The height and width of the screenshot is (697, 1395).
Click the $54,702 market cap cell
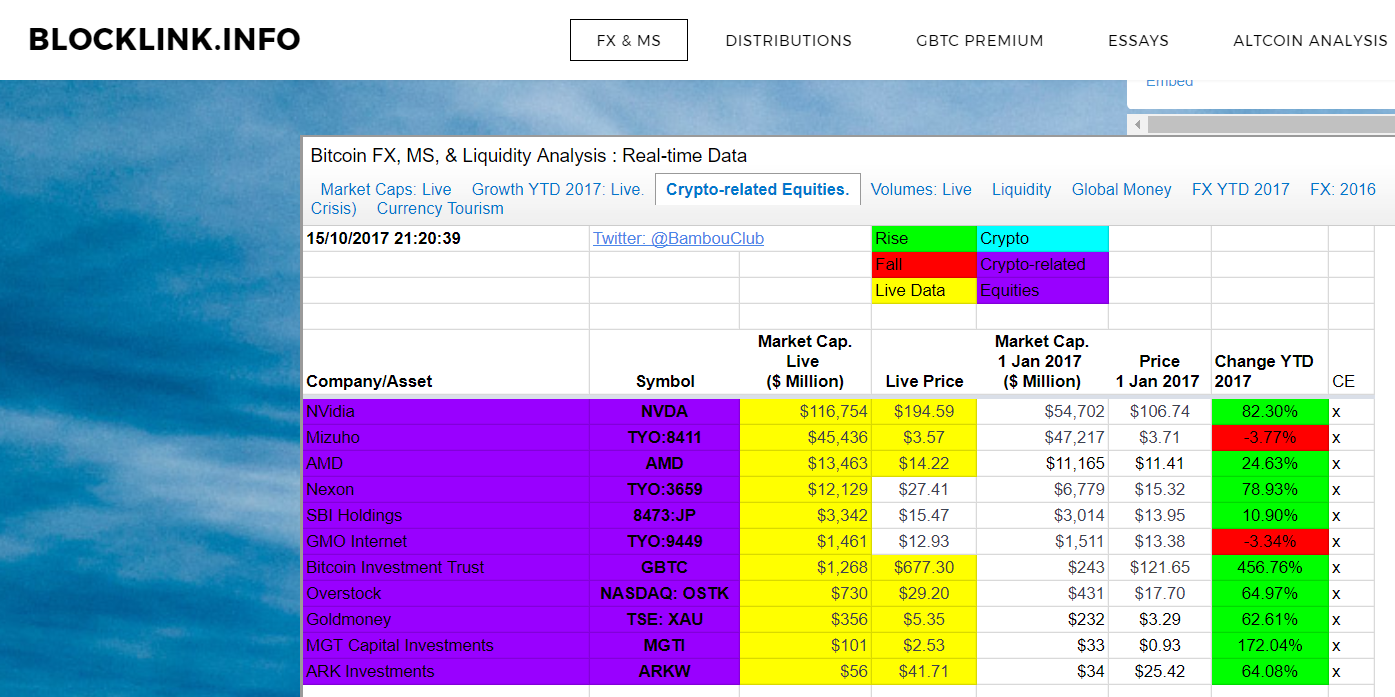[x=1043, y=411]
